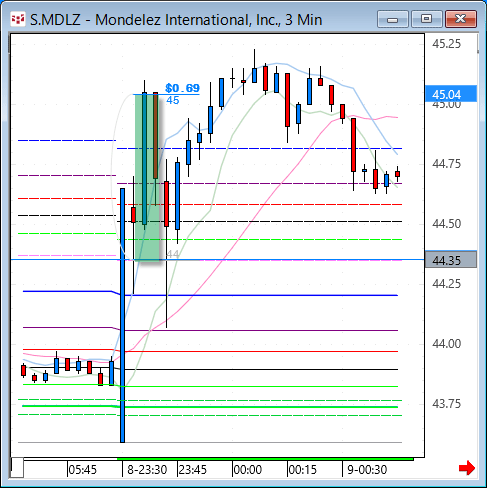Click the green shaded measurement rectangle

tap(147, 177)
